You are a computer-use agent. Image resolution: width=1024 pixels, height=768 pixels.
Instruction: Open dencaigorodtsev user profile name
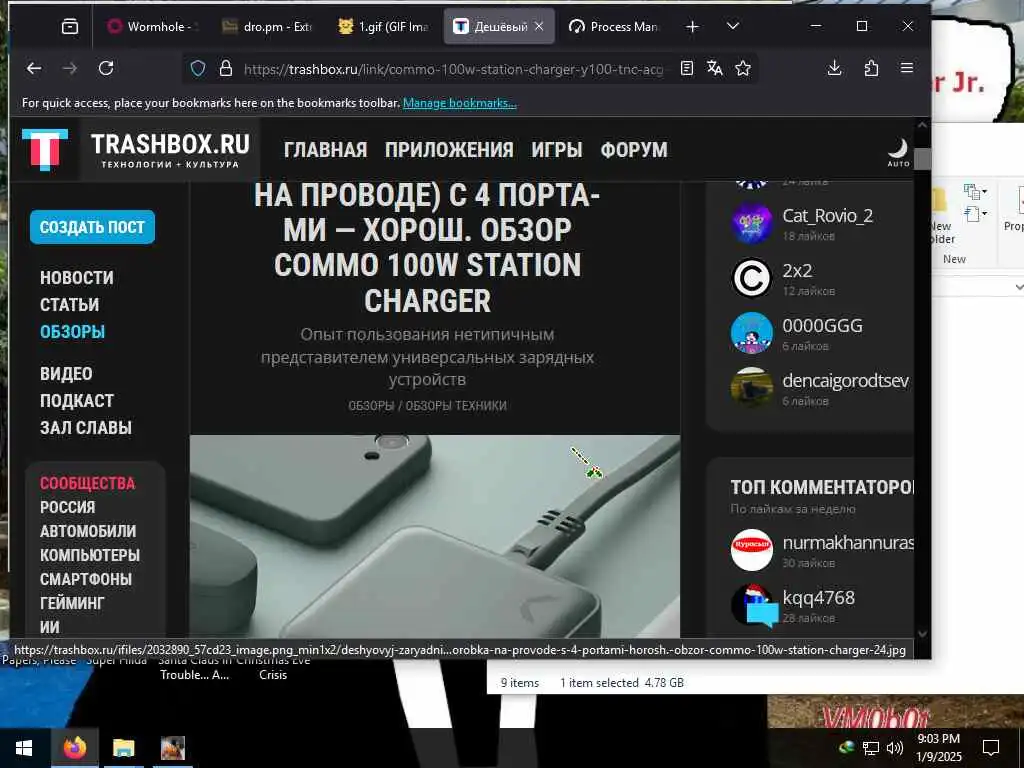click(x=845, y=380)
